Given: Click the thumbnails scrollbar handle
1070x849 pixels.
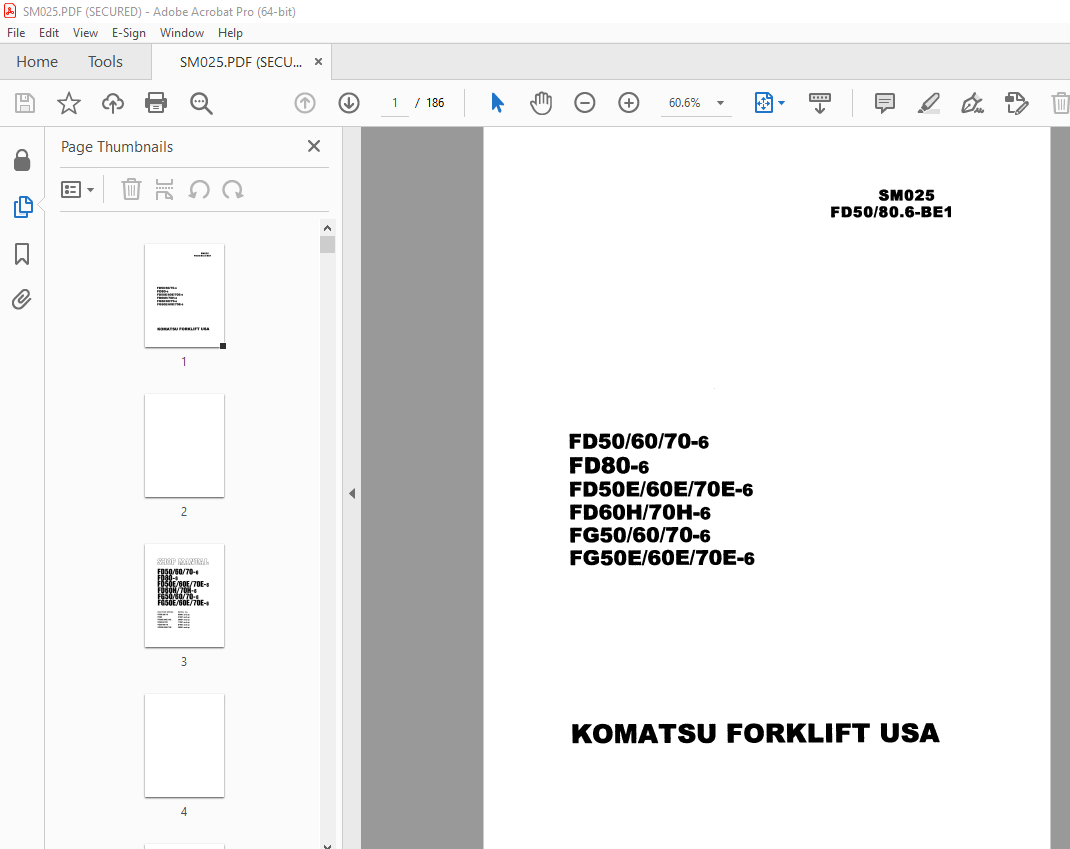Looking at the screenshot, I should coord(328,244).
